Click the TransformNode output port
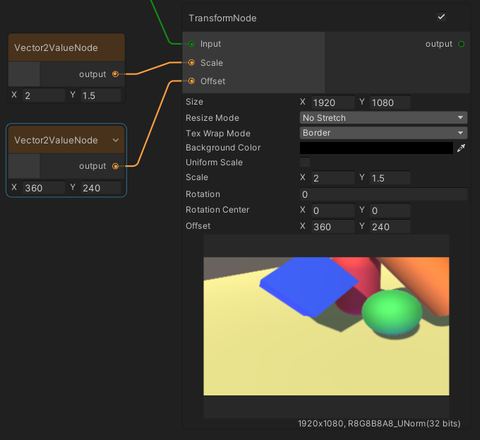 click(461, 44)
